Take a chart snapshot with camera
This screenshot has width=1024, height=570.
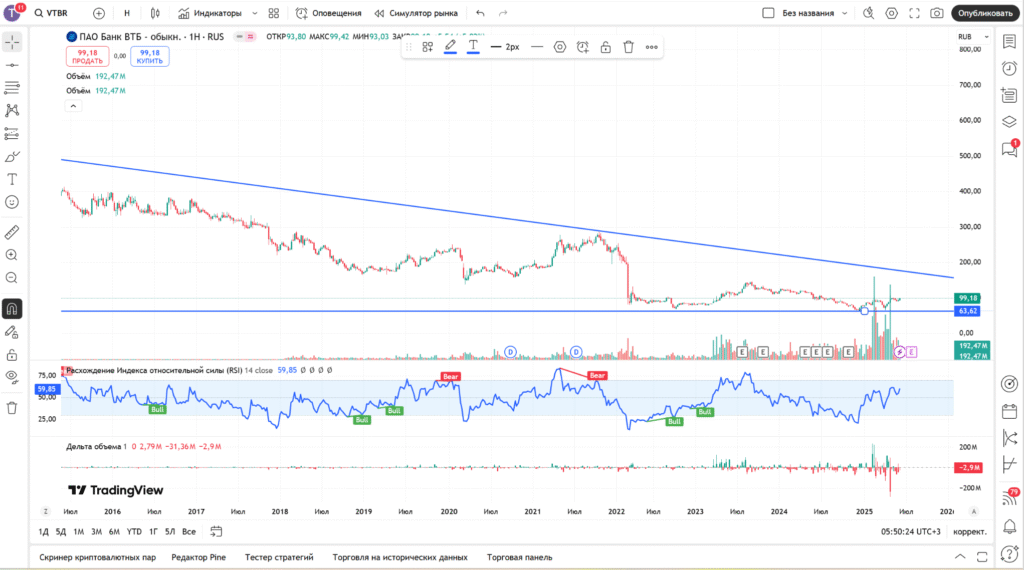pyautogui.click(x=936, y=13)
